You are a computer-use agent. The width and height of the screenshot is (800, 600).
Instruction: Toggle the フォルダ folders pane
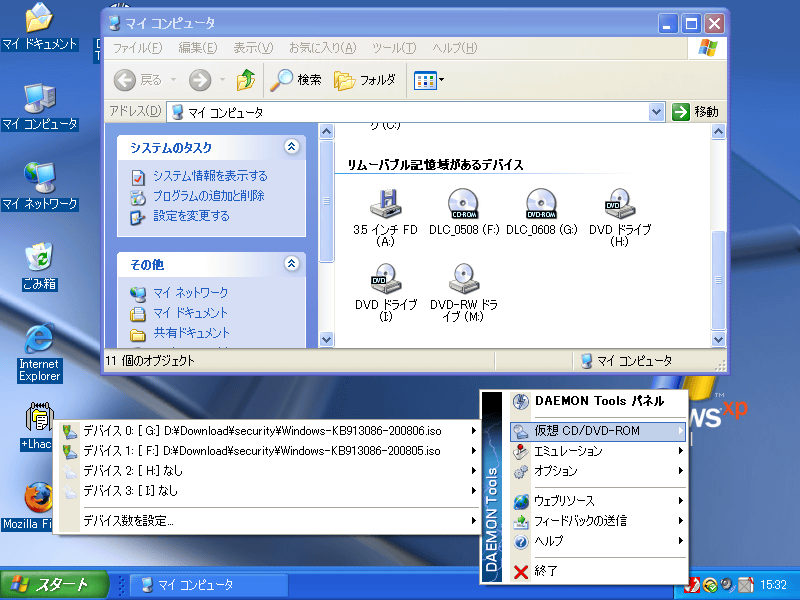coord(364,80)
